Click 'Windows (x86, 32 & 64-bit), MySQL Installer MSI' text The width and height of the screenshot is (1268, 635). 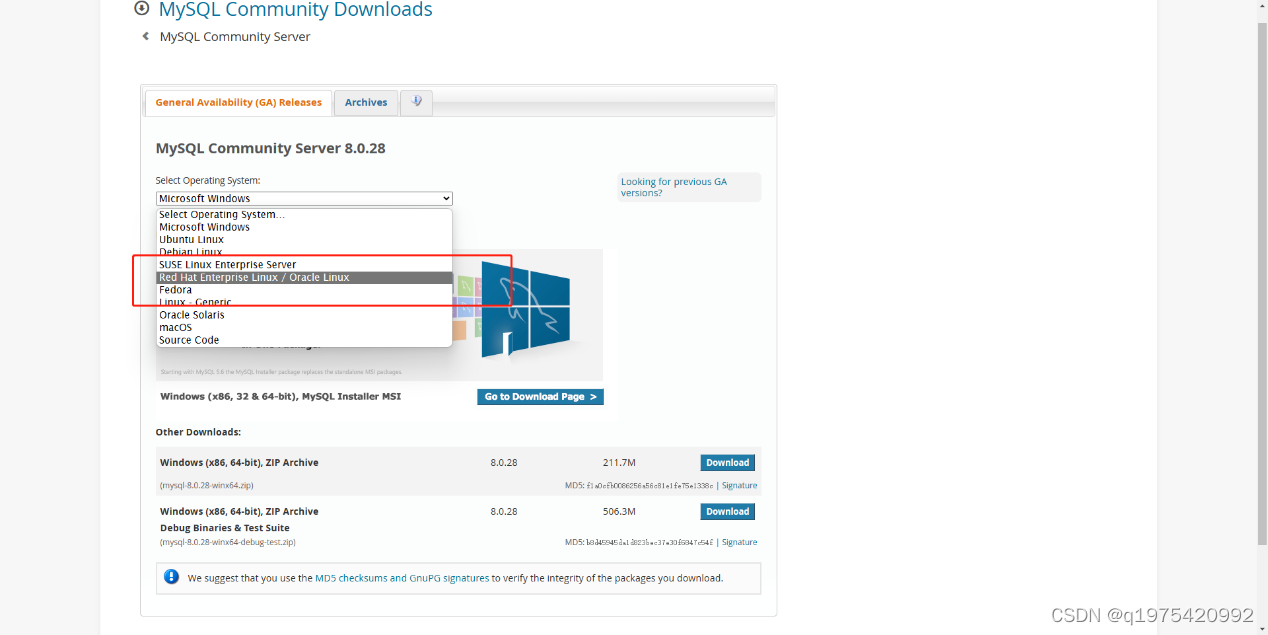(280, 397)
